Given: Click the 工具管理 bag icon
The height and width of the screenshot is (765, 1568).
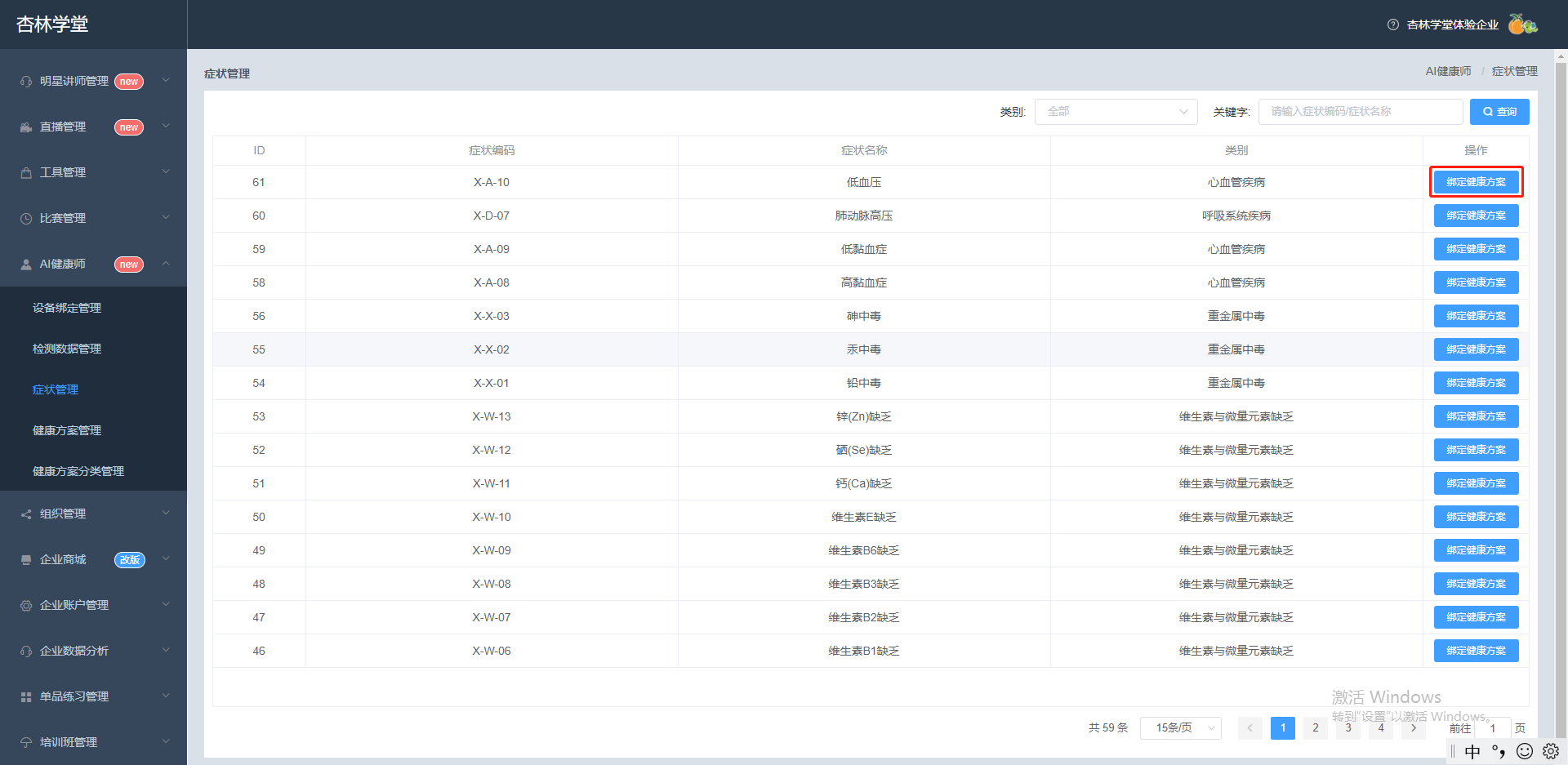Looking at the screenshot, I should (26, 173).
